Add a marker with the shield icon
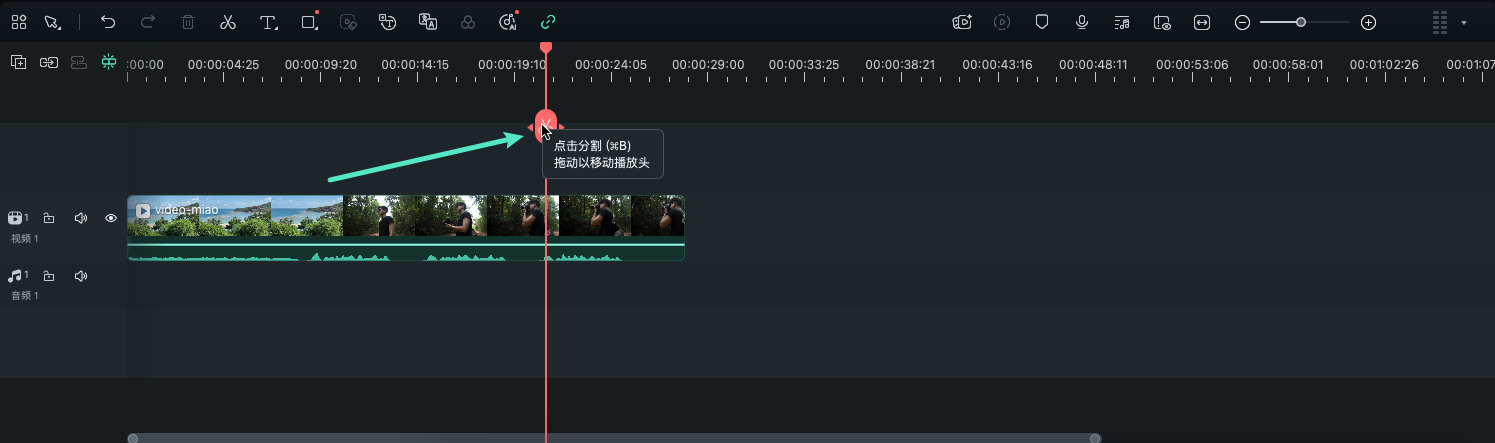The image size is (1495, 443). [1042, 22]
